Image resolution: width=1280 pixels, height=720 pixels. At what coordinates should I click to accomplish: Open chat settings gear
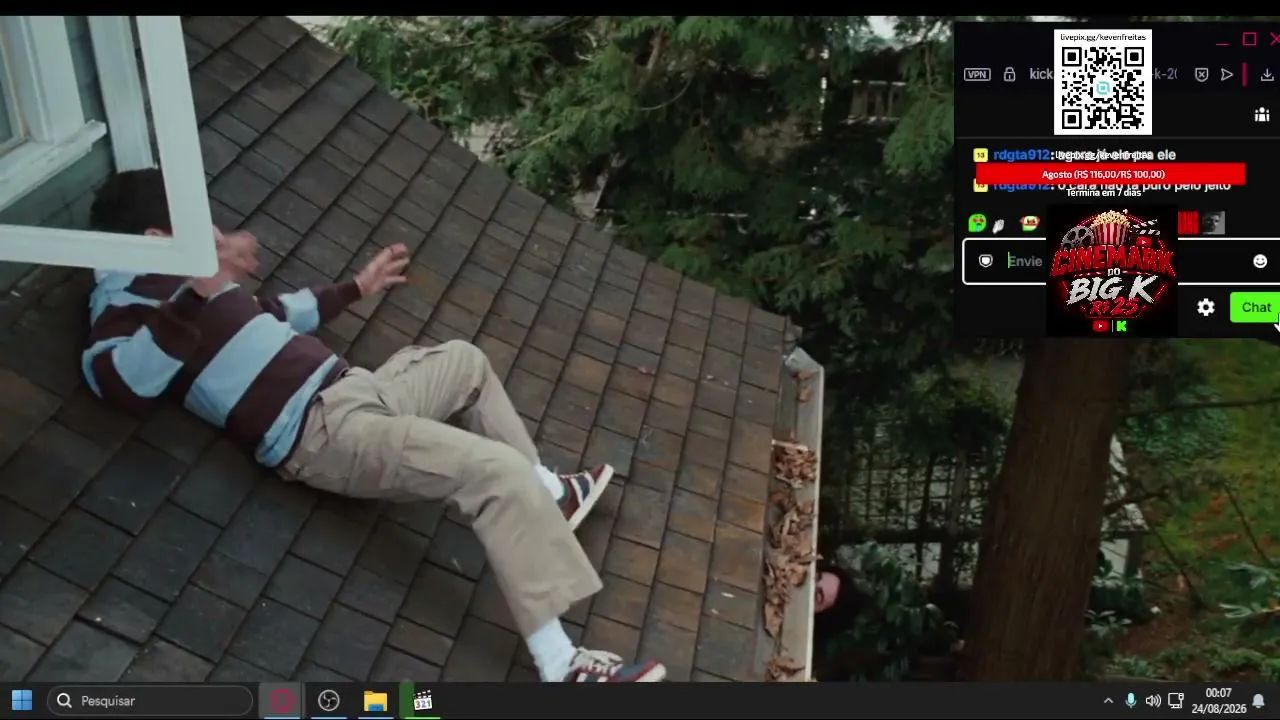pyautogui.click(x=1206, y=308)
